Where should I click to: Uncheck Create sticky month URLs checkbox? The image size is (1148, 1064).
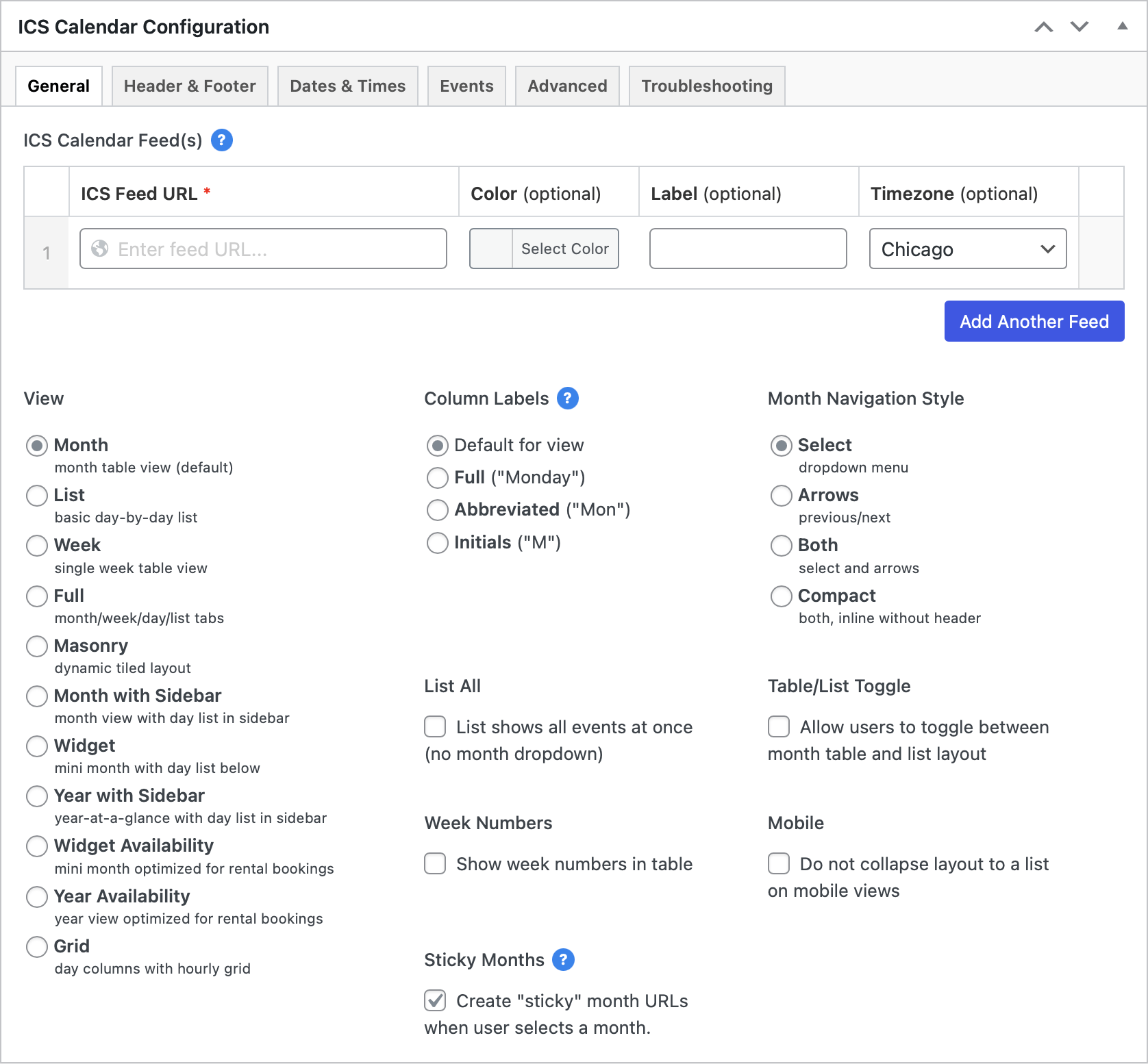[435, 1001]
